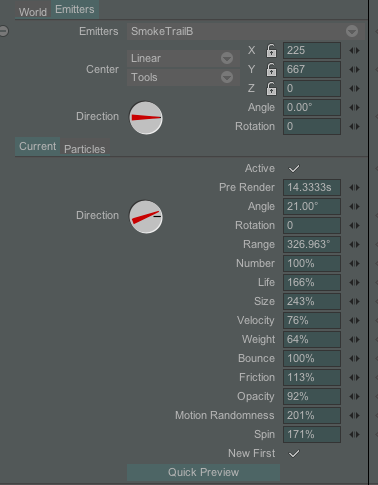Click the collapse minus icon at panel left
This screenshot has width=378, height=485.
pyautogui.click(x=4, y=31)
